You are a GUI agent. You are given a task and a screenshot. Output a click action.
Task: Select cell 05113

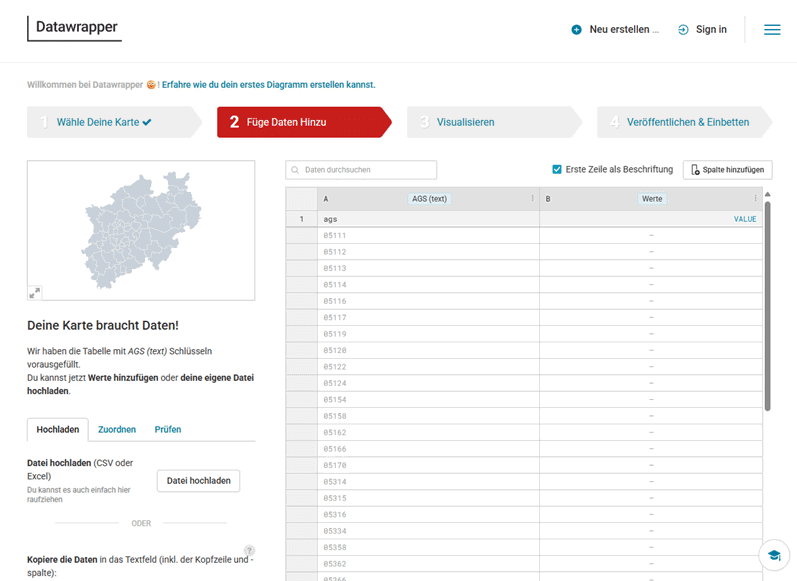[428, 268]
